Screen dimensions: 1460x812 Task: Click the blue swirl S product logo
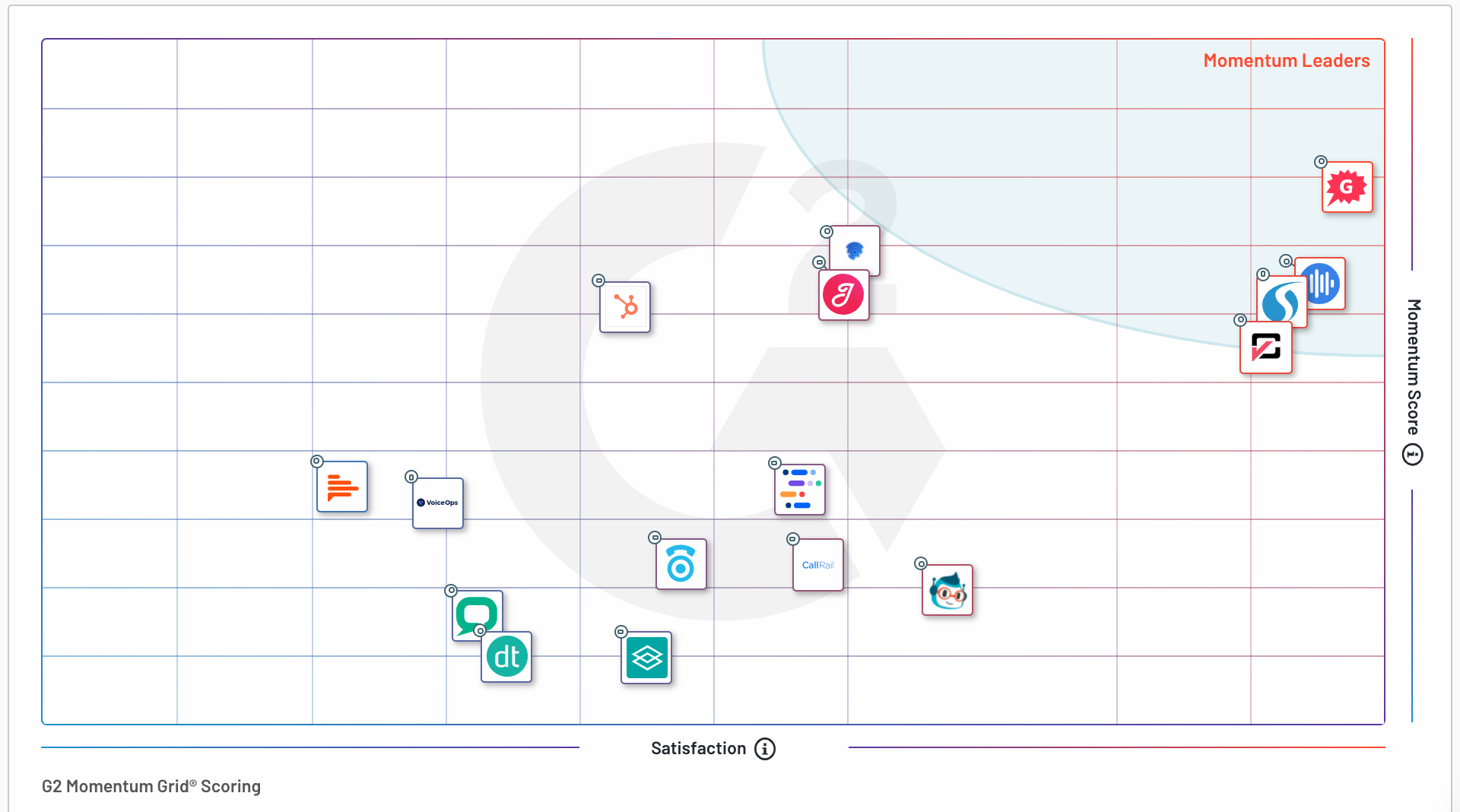coord(1281,302)
